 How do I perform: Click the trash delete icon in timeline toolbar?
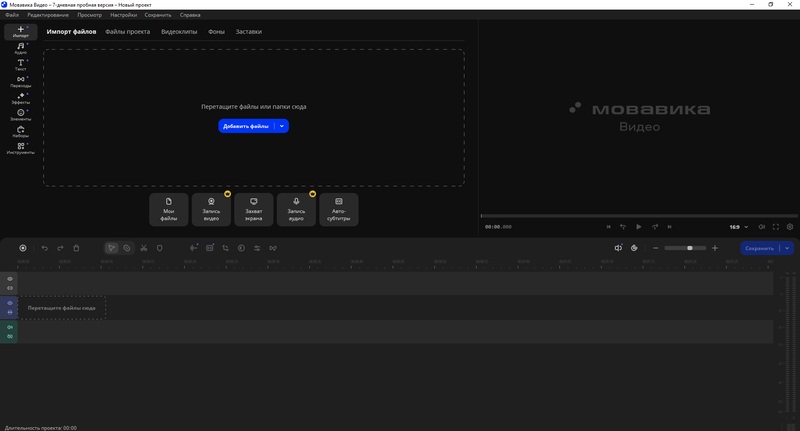click(x=76, y=248)
